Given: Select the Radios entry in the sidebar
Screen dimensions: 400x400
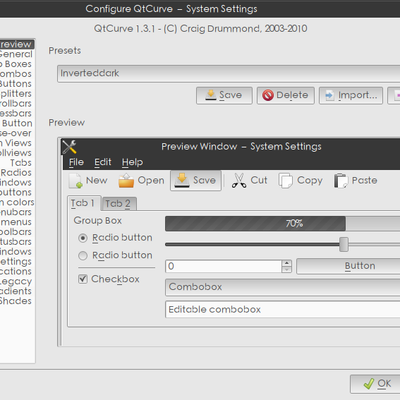Looking at the screenshot, I should pyautogui.click(x=17, y=173).
